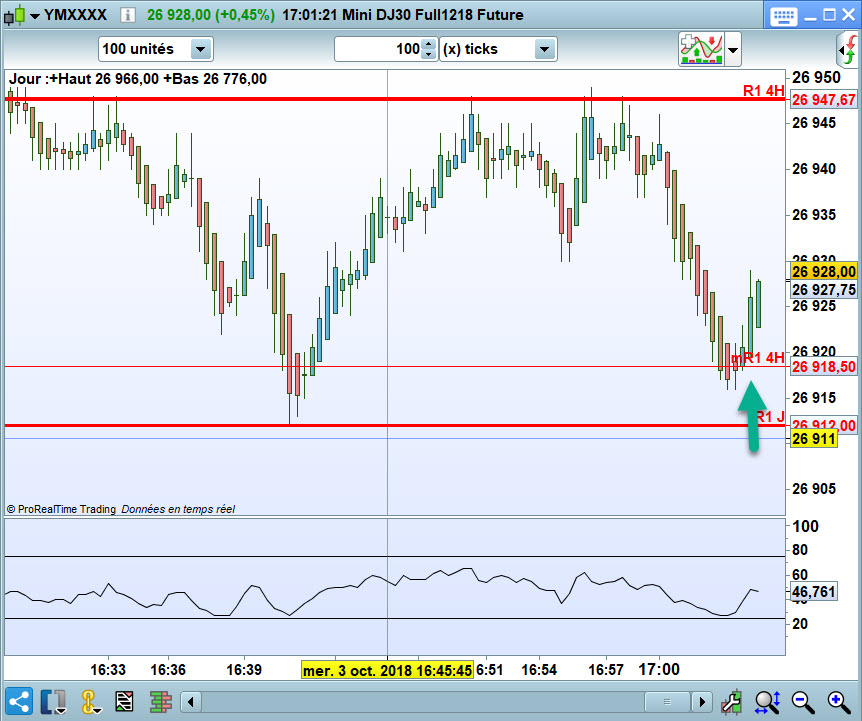This screenshot has width=862, height=721.
Task: Click the scroll right arrow of chart scrollbar
Action: 701,702
